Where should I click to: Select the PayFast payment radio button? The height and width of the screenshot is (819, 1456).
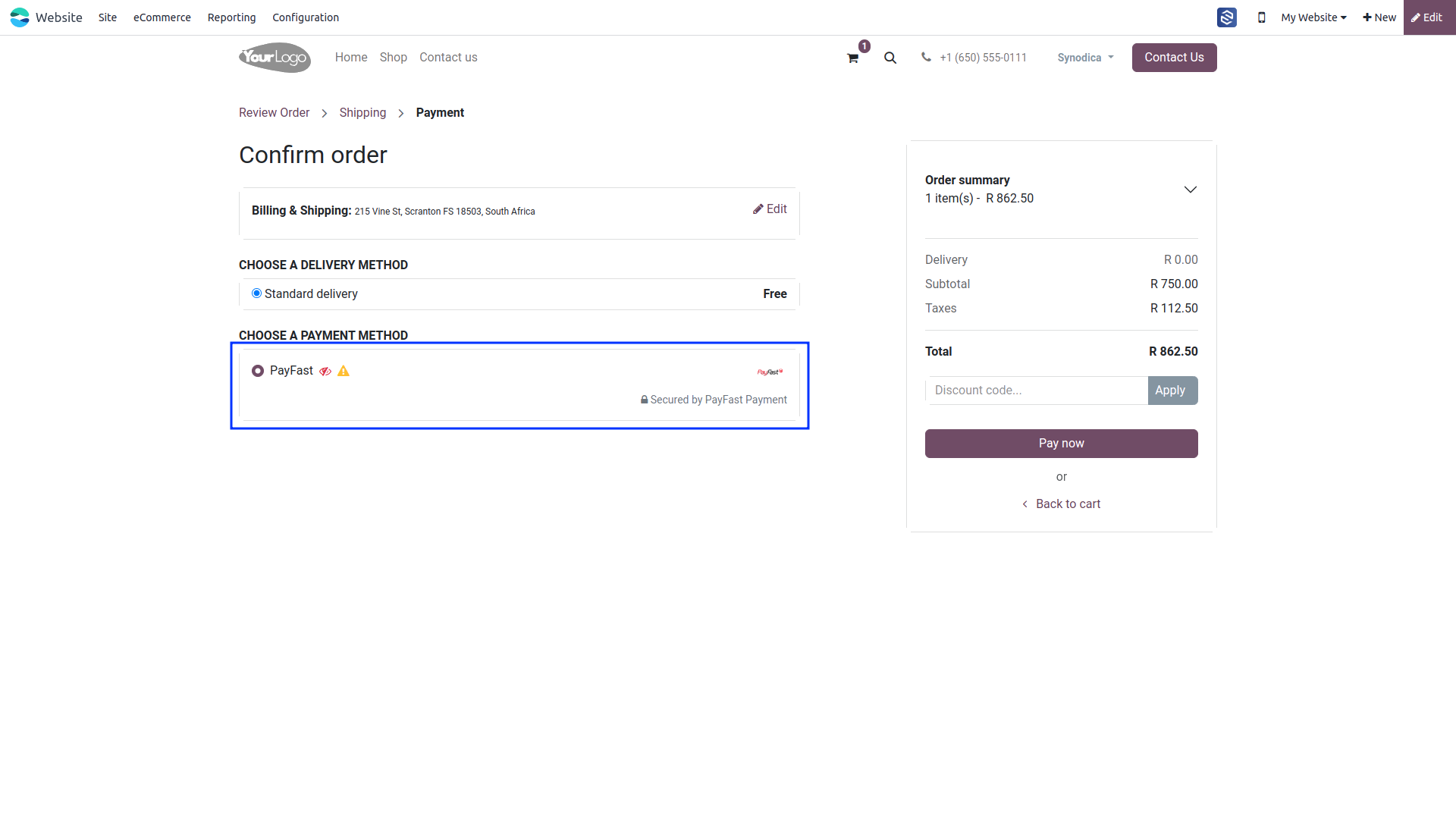pyautogui.click(x=258, y=371)
